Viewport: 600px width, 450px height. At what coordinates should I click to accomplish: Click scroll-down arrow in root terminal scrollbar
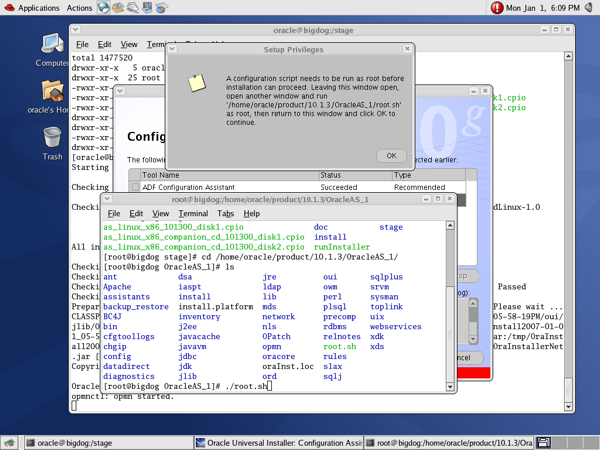coord(450,386)
